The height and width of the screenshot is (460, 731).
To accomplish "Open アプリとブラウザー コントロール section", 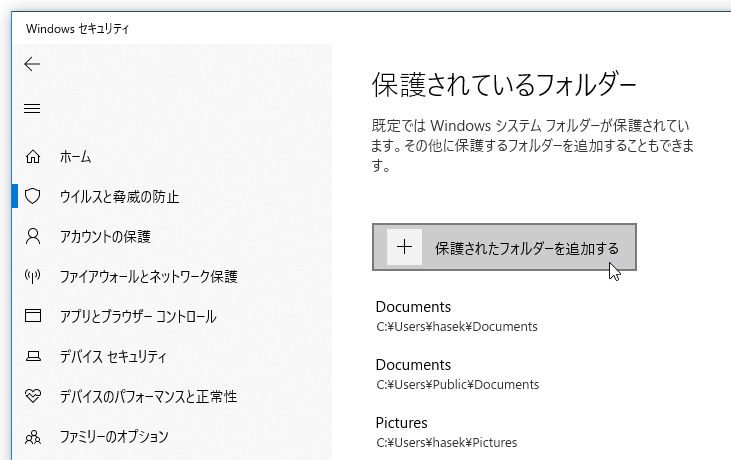I will click(138, 317).
